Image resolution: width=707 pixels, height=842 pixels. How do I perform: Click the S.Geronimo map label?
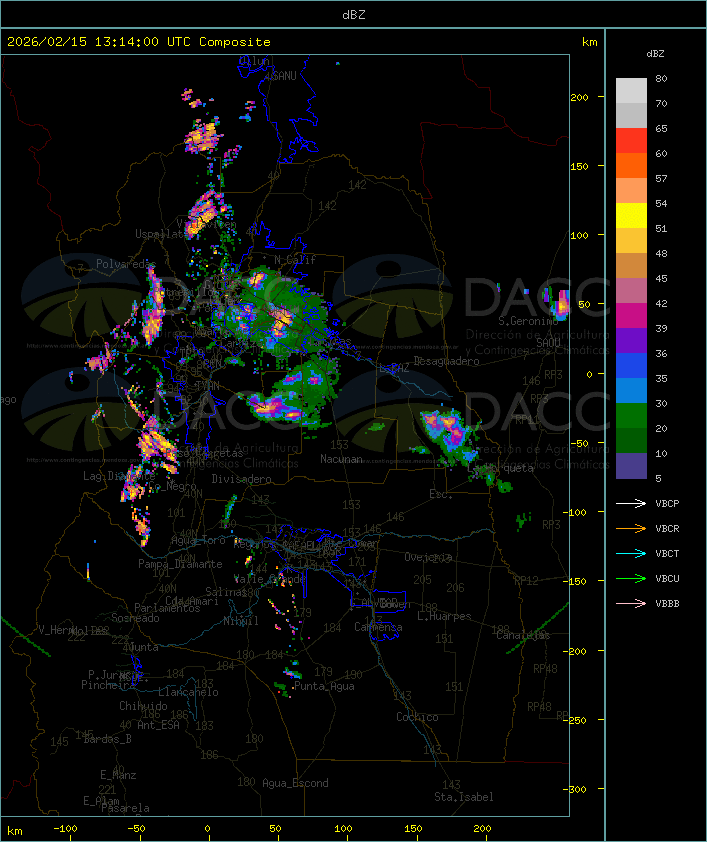pyautogui.click(x=528, y=321)
